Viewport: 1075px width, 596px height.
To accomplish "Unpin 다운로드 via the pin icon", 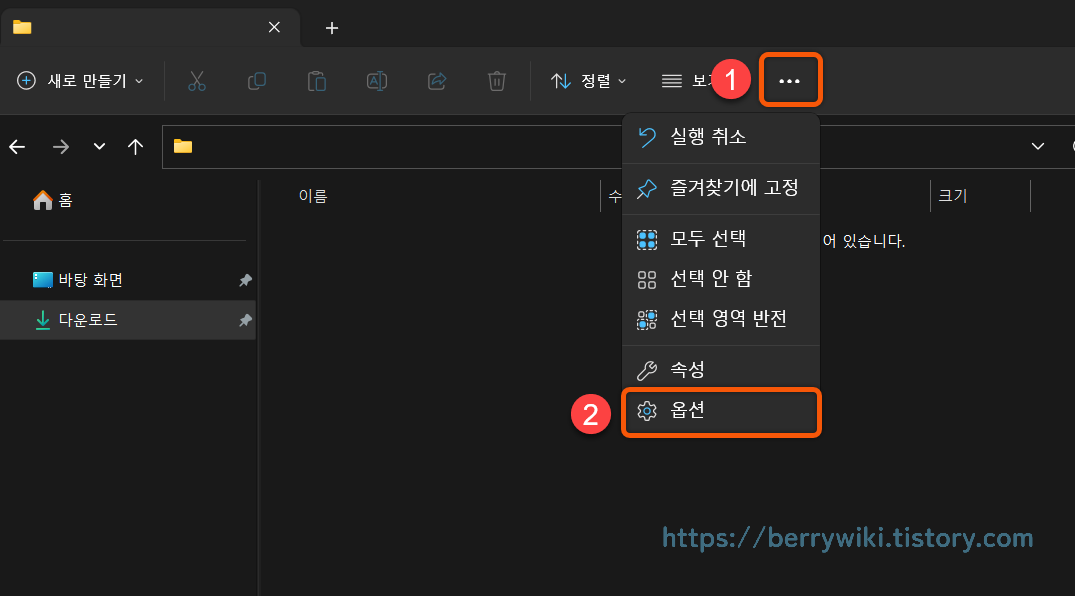I will point(245,320).
